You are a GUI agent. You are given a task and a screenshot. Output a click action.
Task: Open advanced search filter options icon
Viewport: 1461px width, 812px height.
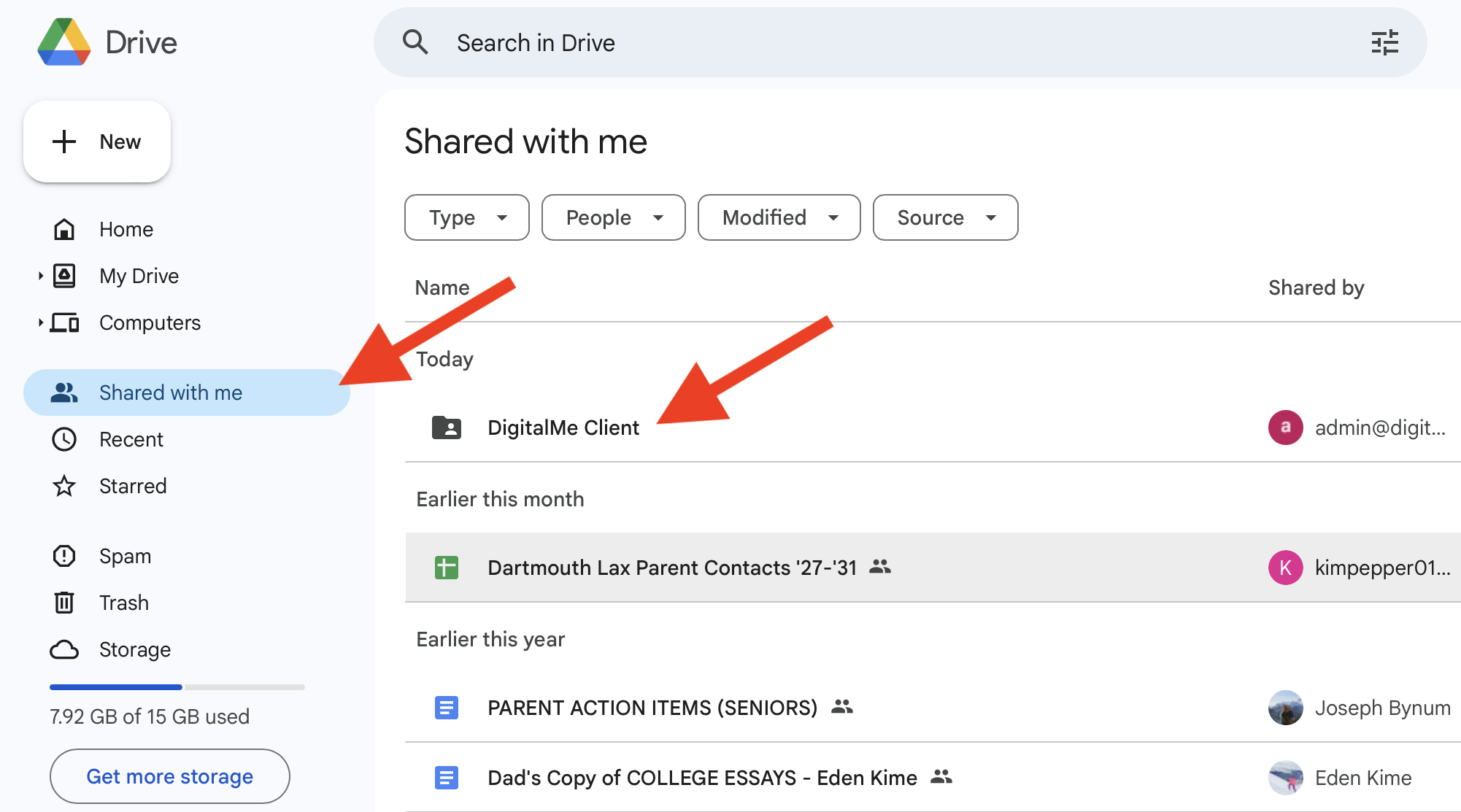pyautogui.click(x=1384, y=42)
